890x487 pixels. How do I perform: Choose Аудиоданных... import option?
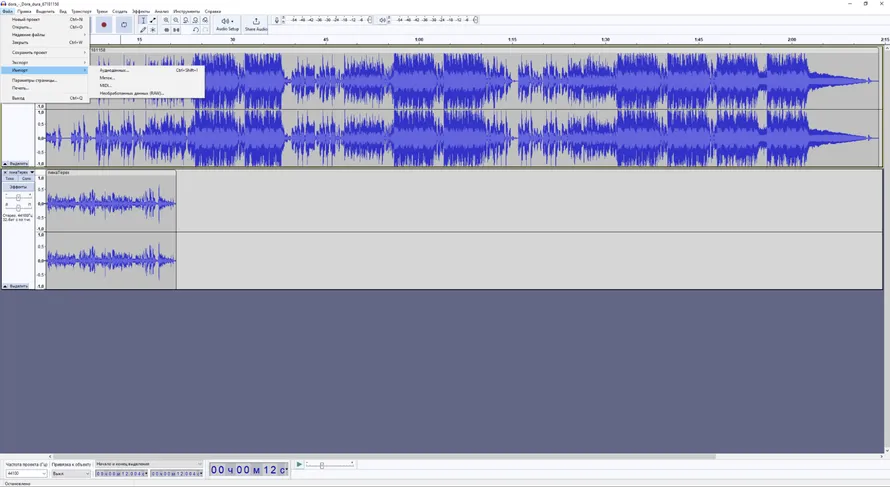(x=147, y=70)
